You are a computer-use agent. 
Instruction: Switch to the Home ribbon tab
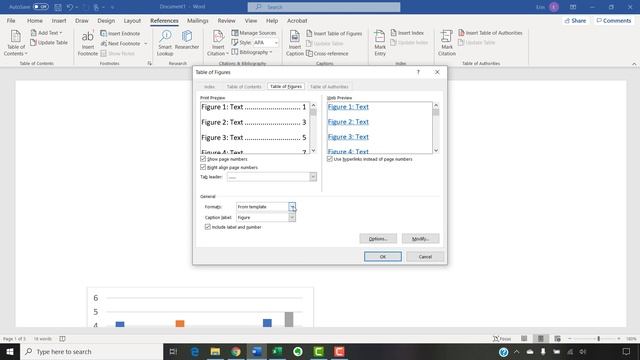(x=35, y=20)
